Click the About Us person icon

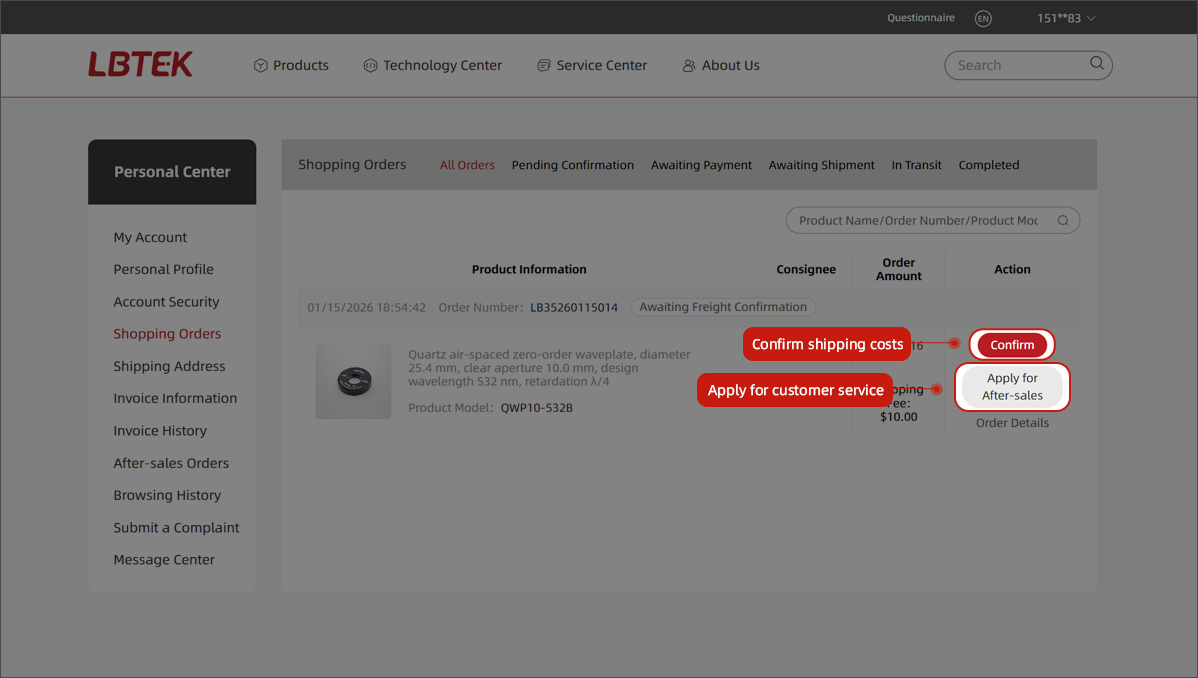point(689,66)
